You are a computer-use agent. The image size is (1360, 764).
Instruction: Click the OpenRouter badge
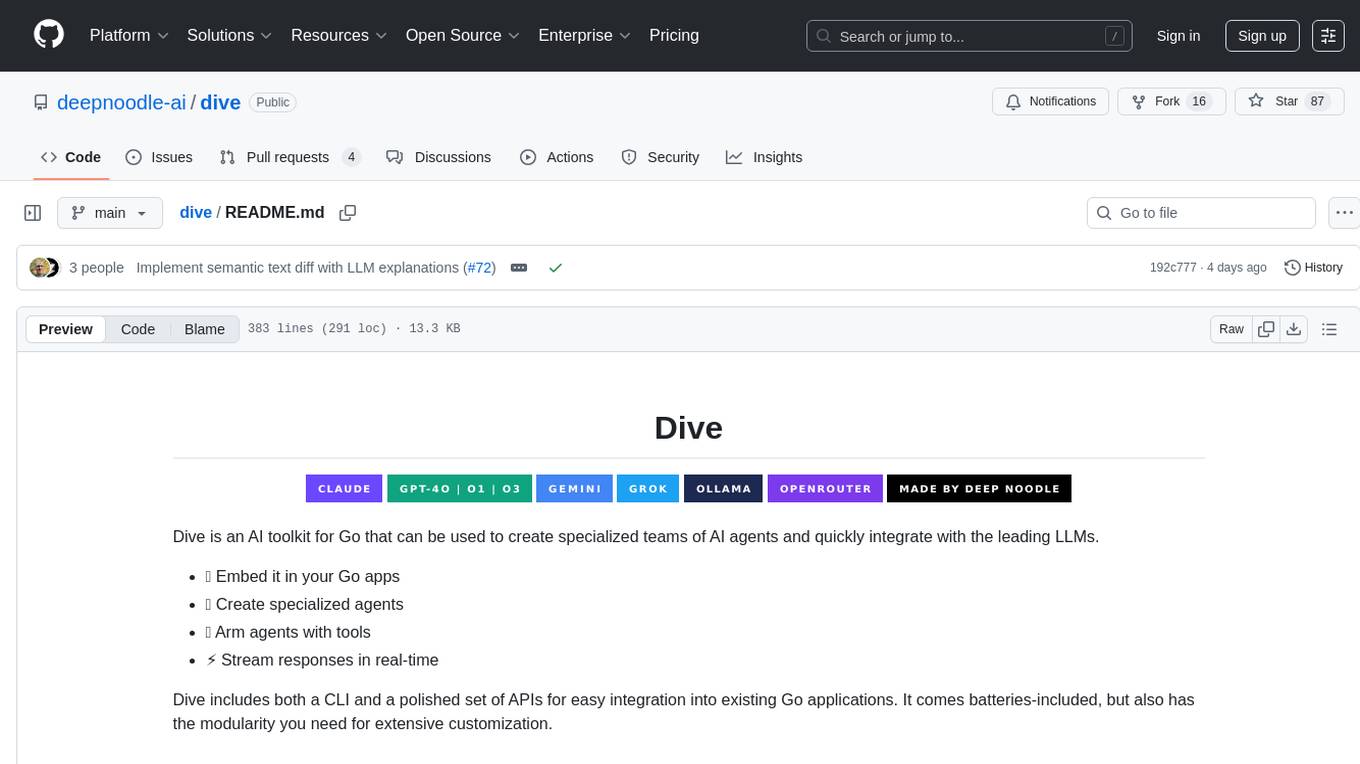(x=825, y=488)
